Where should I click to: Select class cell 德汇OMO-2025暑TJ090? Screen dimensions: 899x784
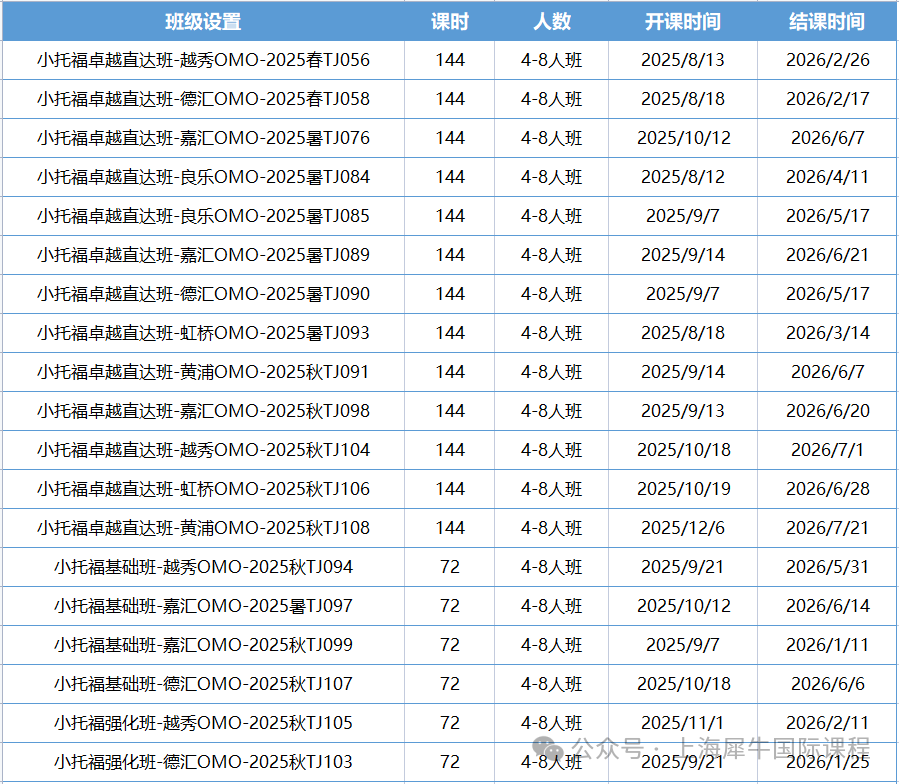[203, 294]
